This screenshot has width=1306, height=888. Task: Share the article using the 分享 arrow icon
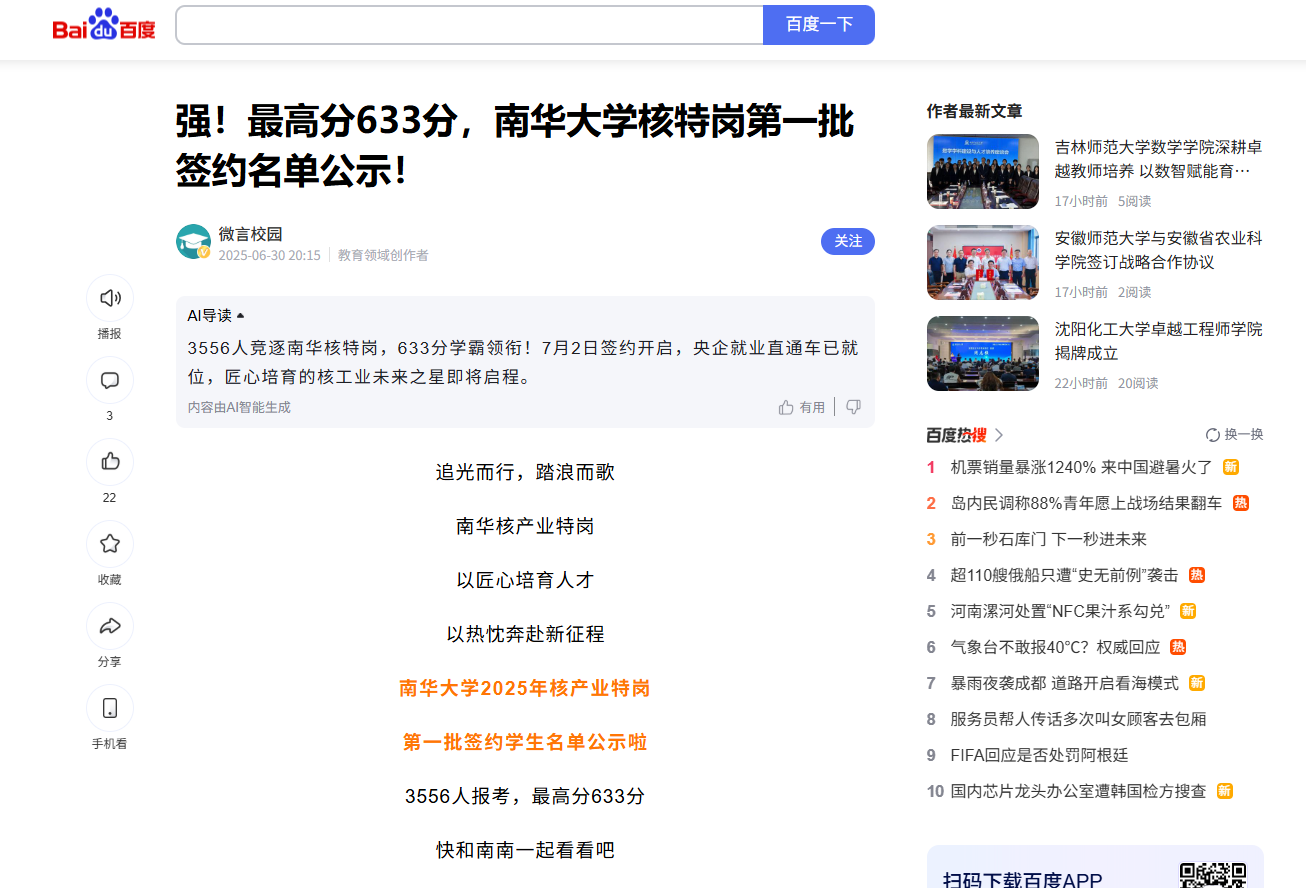click(x=110, y=626)
